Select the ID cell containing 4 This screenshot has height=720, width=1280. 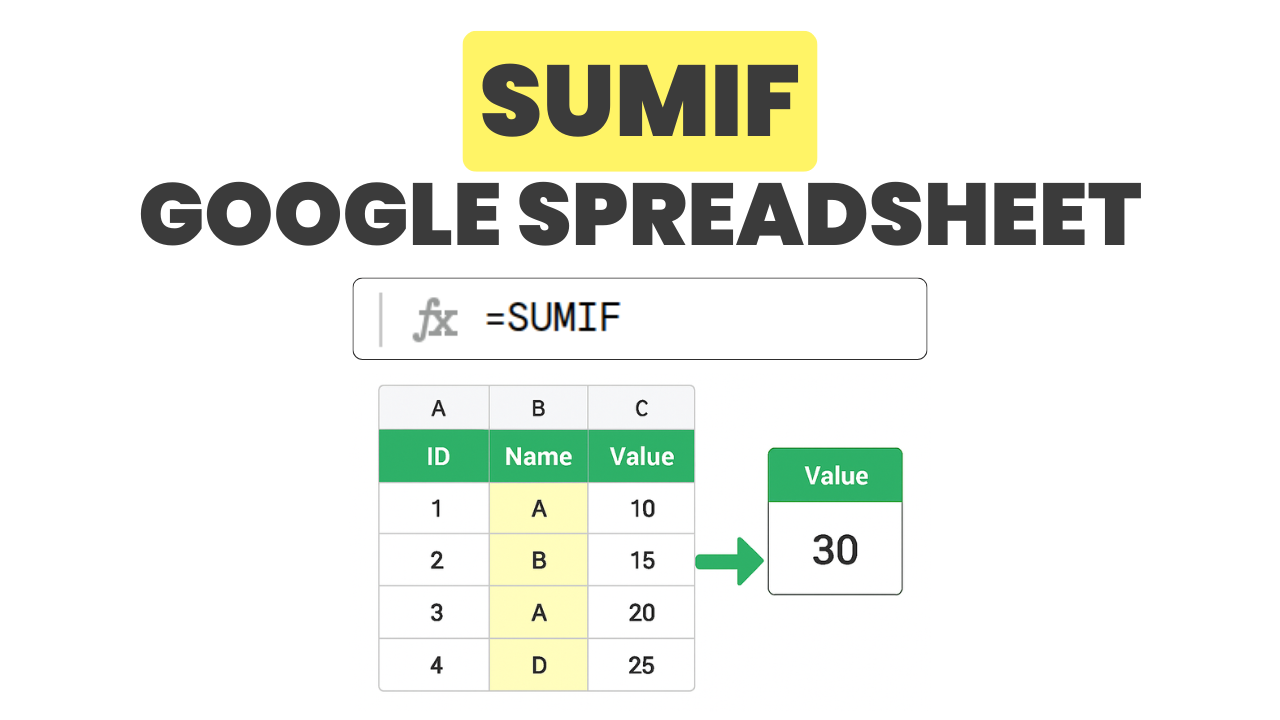coord(437,665)
